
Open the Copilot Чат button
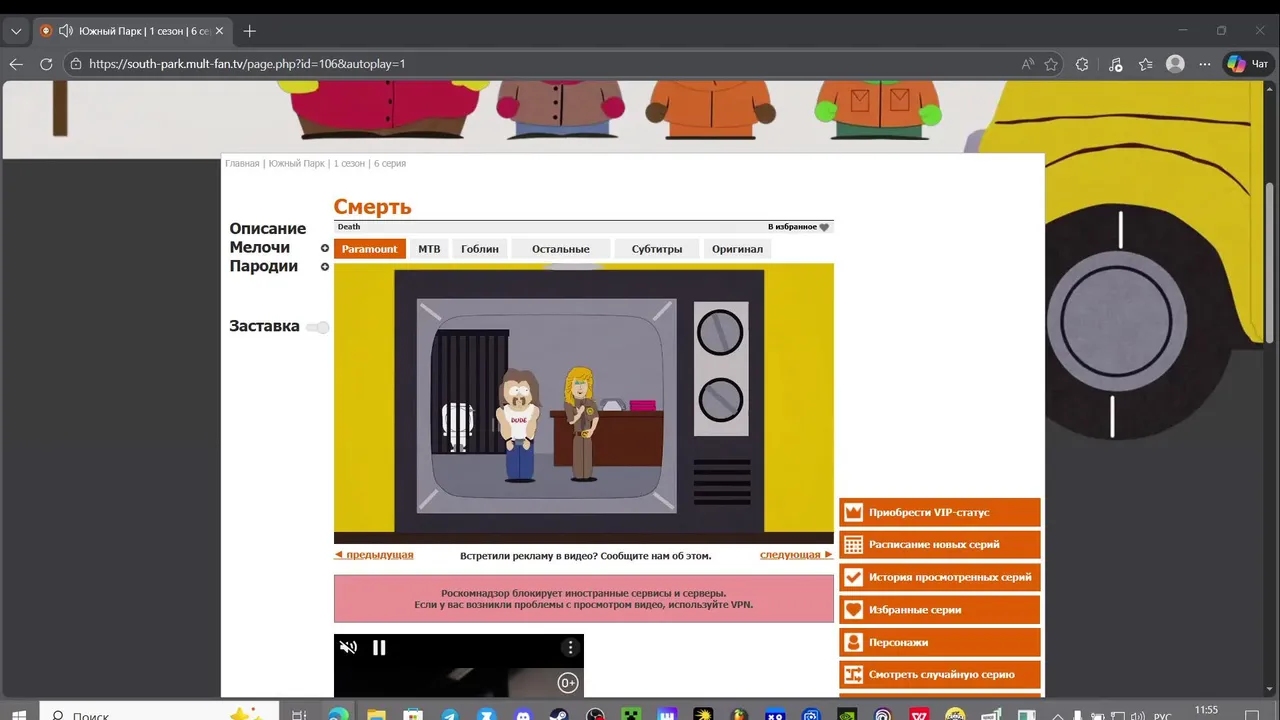pos(1249,63)
